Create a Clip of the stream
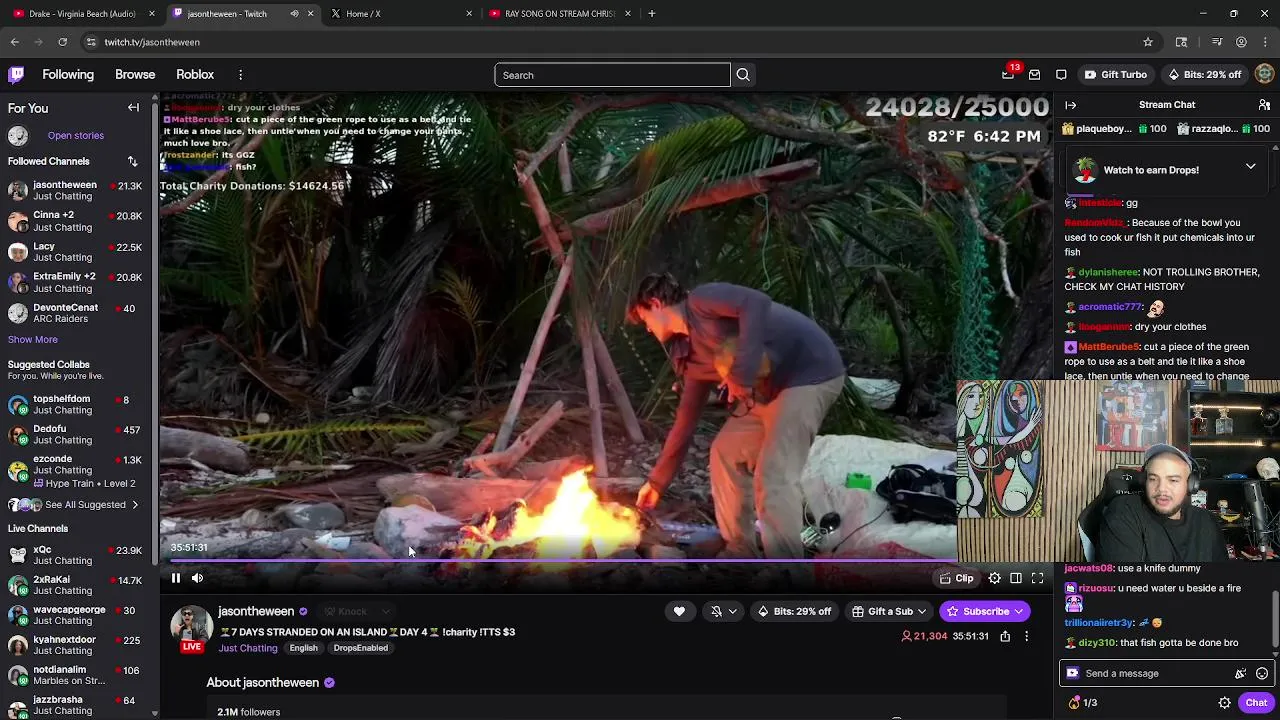The width and height of the screenshot is (1280, 720). (957, 578)
